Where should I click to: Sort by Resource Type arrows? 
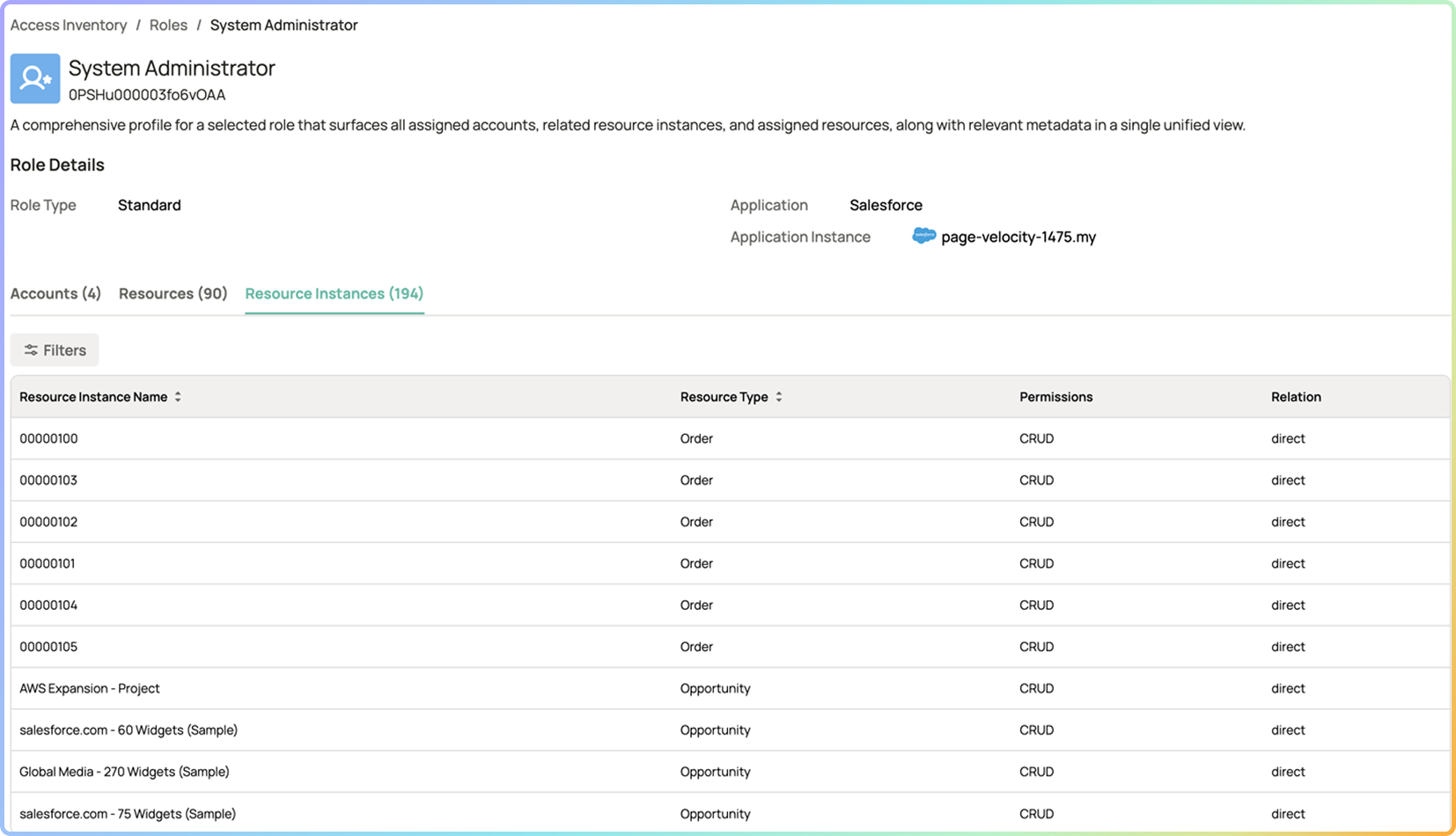point(779,397)
